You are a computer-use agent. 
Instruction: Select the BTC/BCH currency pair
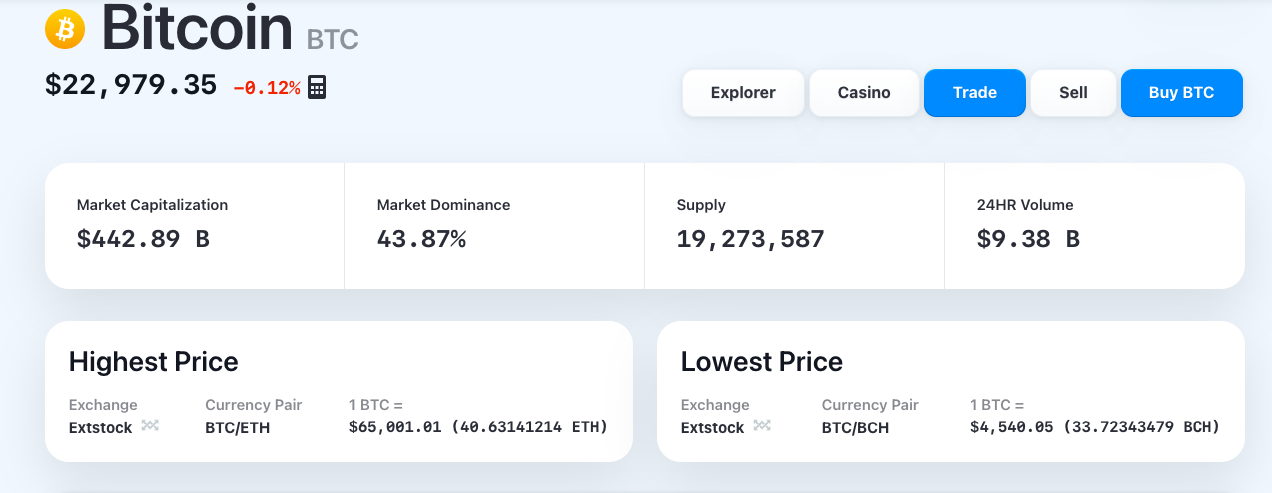tap(855, 428)
